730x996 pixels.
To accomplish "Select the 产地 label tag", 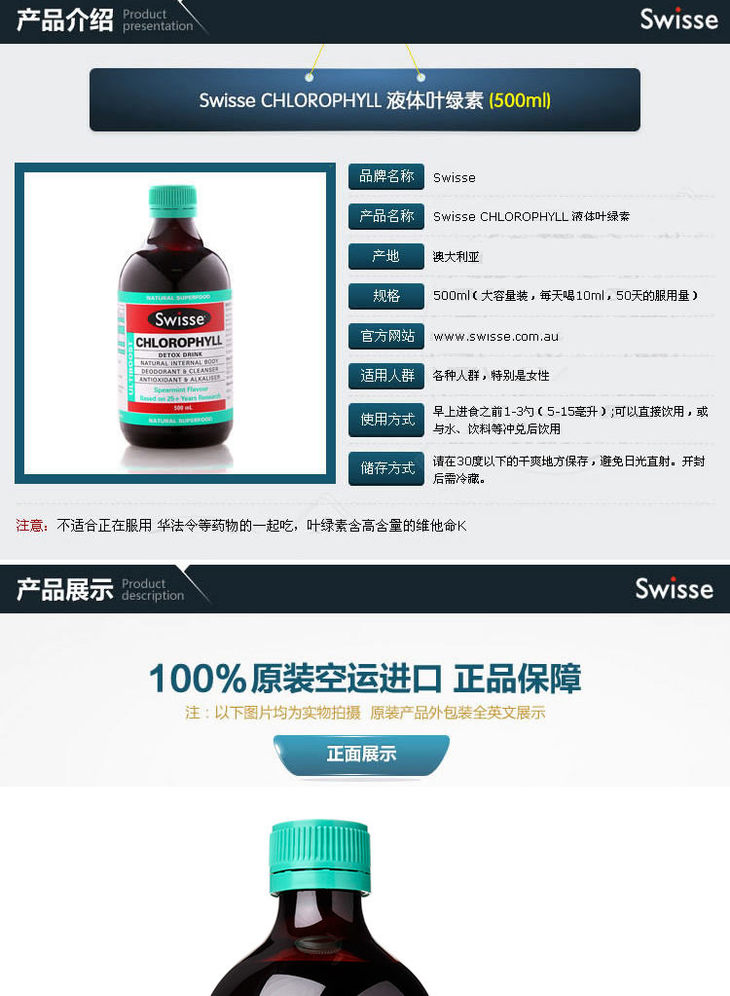I will 386,257.
